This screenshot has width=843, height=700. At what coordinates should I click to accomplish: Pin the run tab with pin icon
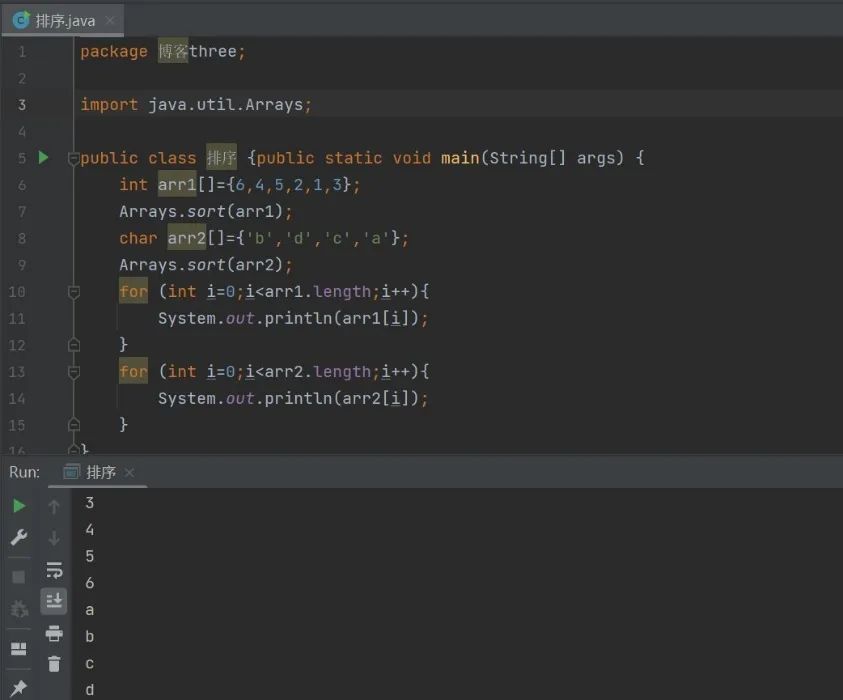point(18,688)
